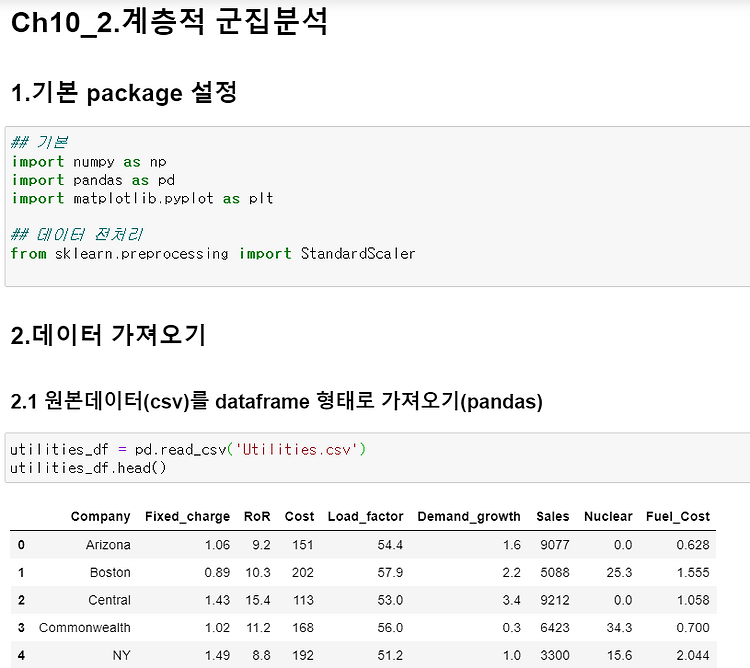Click the Load_factor value 57.9
The height and width of the screenshot is (668, 750).
point(390,572)
